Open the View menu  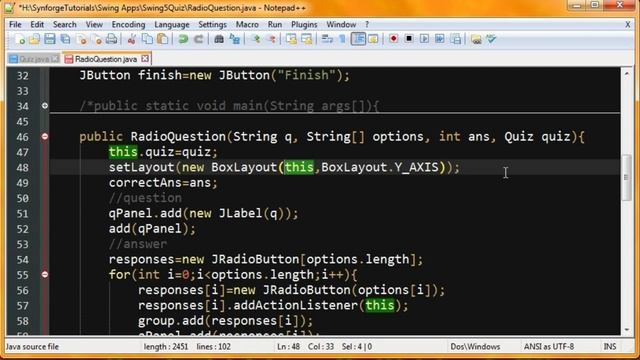pos(94,24)
